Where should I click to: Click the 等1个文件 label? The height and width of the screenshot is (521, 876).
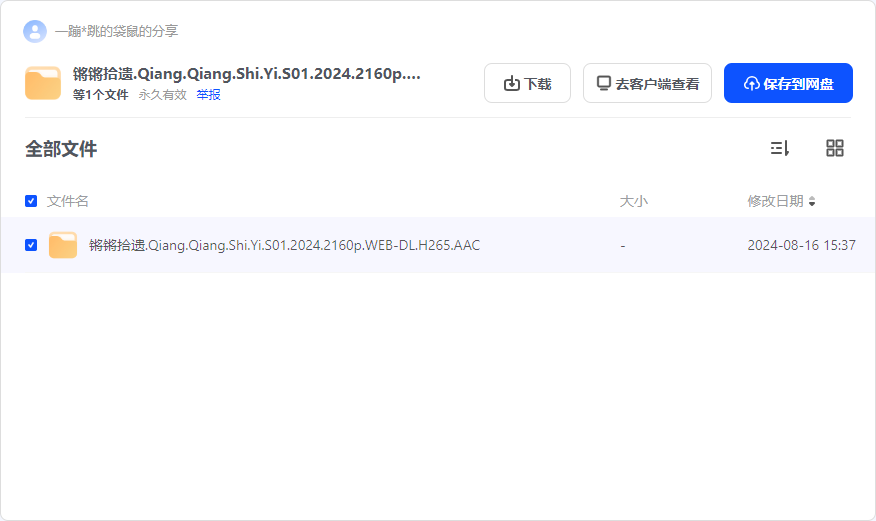point(101,95)
